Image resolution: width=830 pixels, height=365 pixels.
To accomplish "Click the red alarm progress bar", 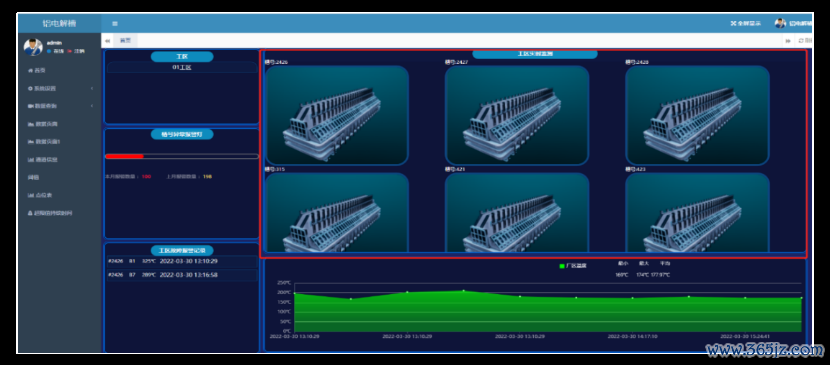I will (x=124, y=156).
